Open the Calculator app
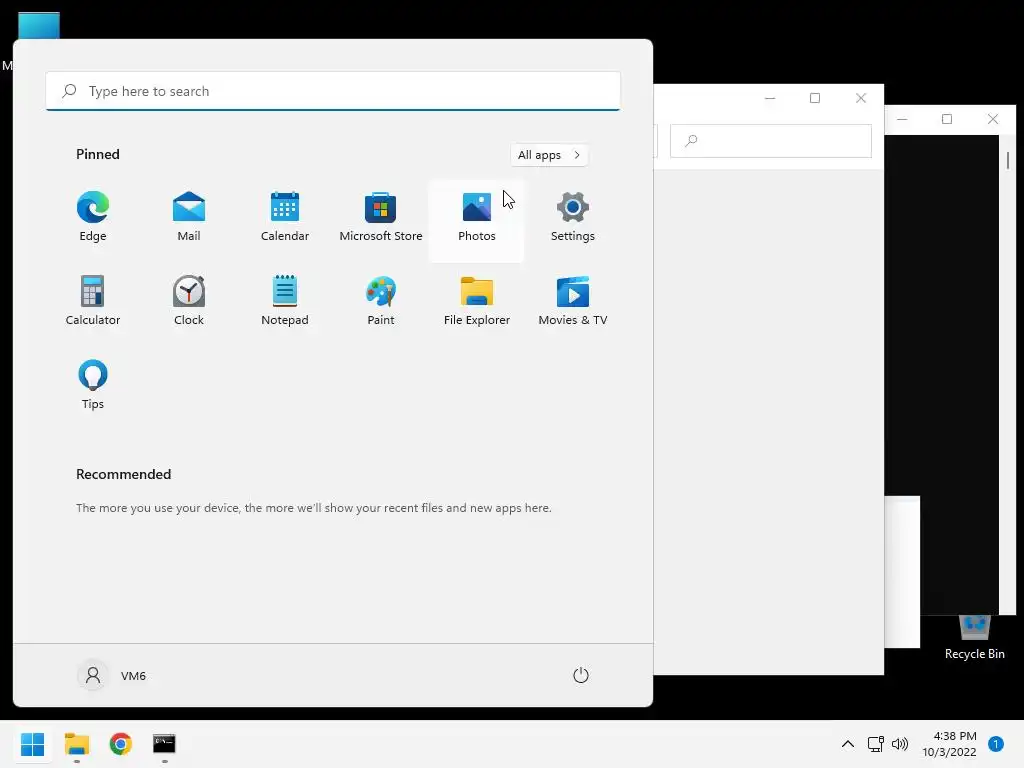1024x768 pixels. 93,301
